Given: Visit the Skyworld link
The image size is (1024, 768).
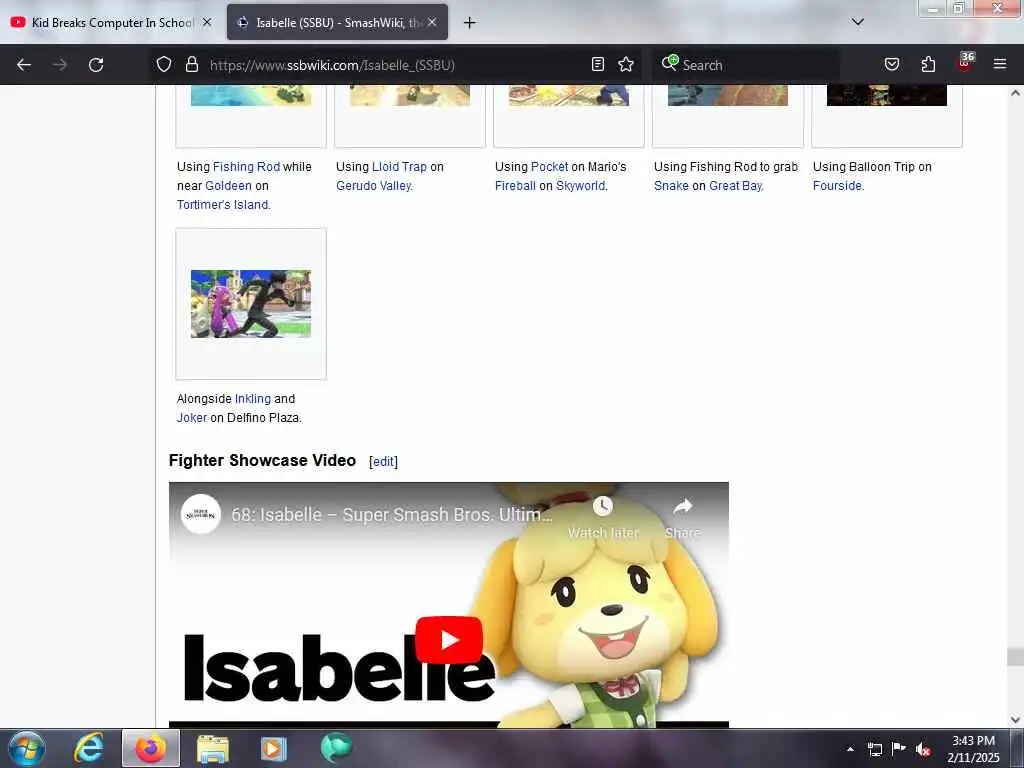Looking at the screenshot, I should (581, 186).
